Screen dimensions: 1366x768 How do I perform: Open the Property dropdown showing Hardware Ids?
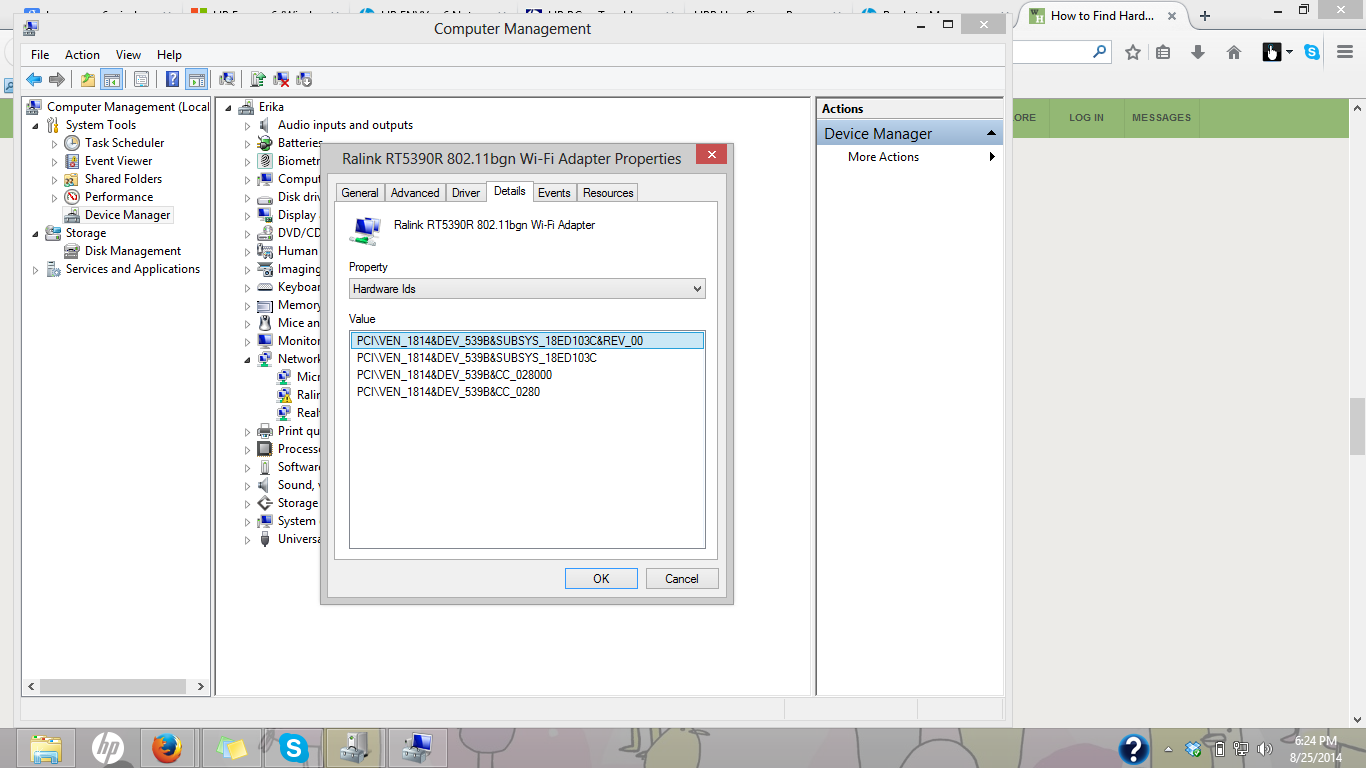coord(527,289)
